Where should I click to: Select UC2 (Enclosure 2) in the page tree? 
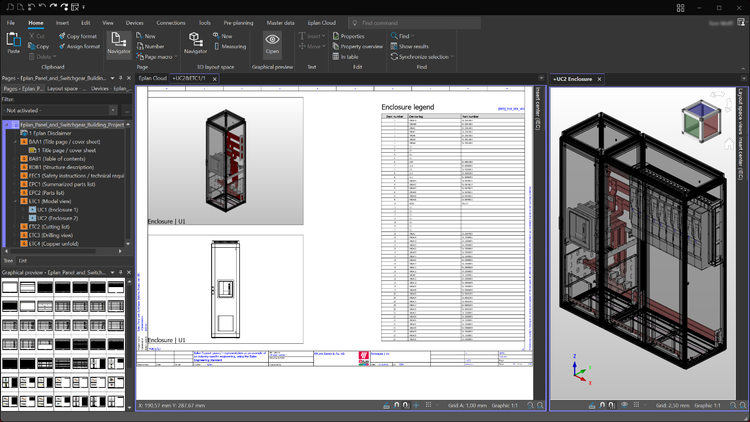(x=57, y=218)
